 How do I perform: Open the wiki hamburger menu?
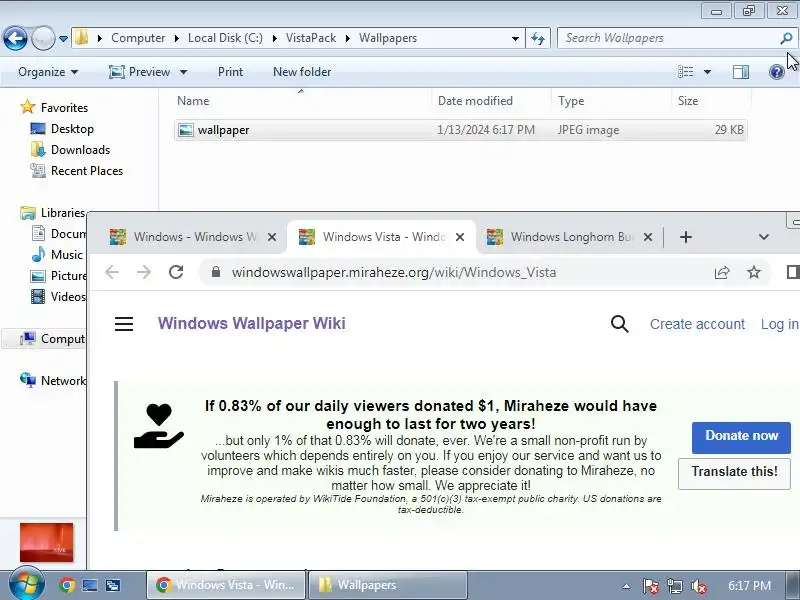124,323
